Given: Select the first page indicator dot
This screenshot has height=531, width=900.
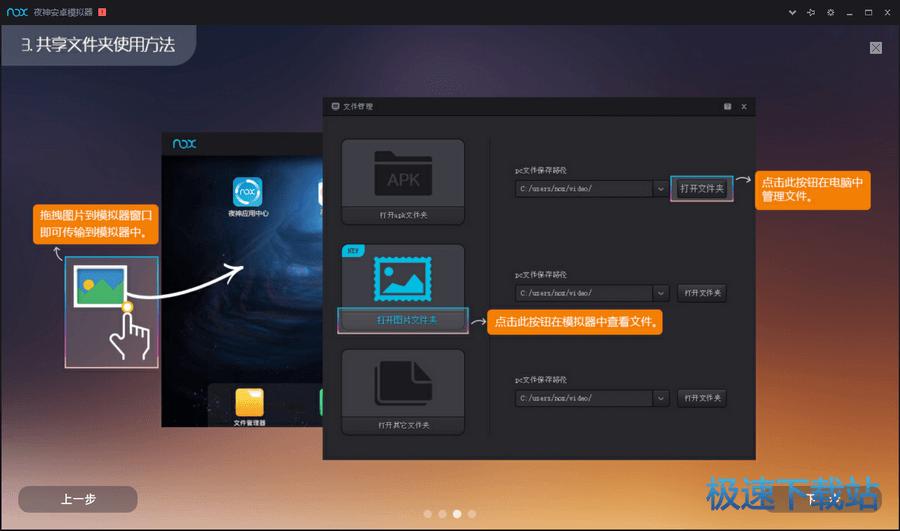Looking at the screenshot, I should (x=427, y=513).
